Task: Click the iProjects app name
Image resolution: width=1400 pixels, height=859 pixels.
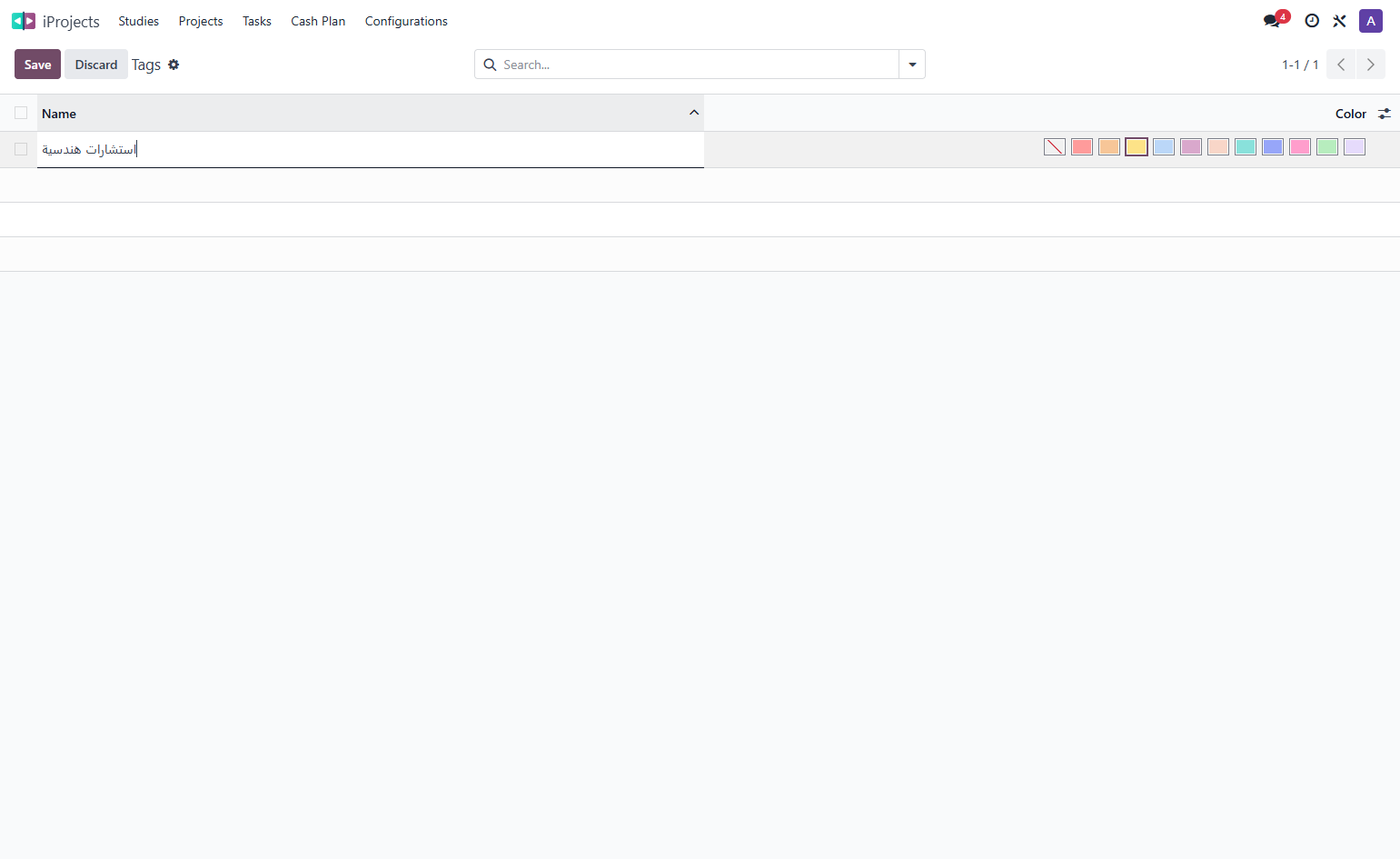Action: pos(71,21)
